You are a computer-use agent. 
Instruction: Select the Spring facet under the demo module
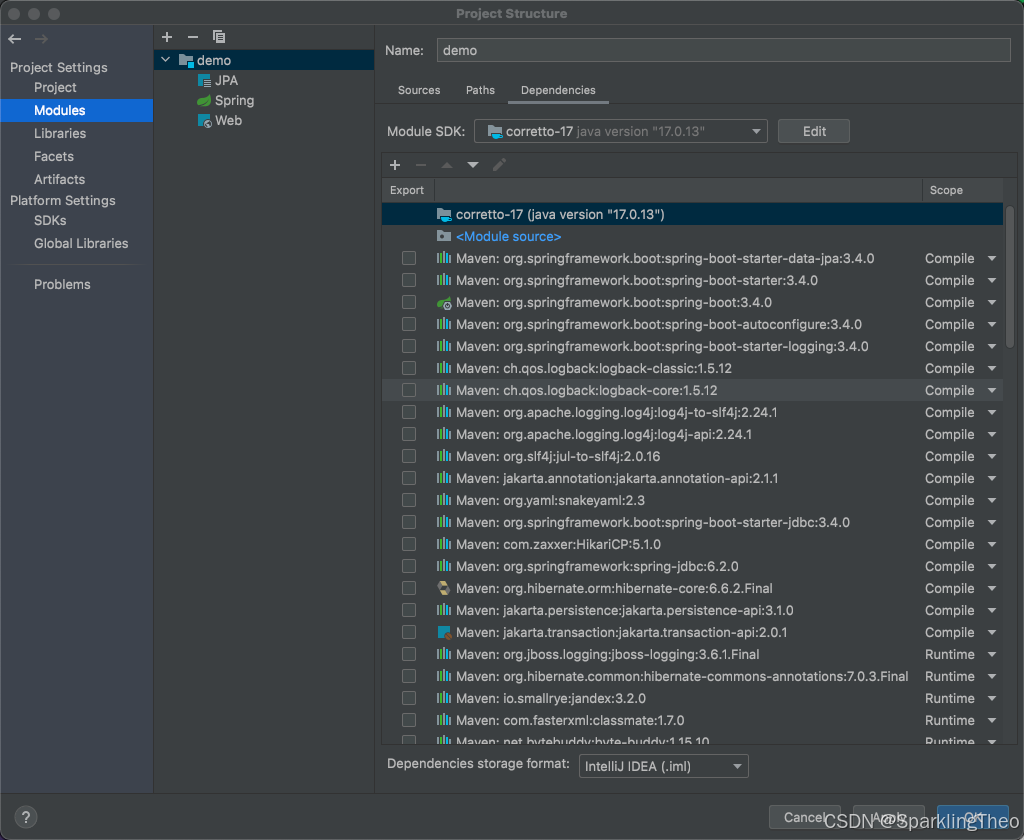coord(233,100)
